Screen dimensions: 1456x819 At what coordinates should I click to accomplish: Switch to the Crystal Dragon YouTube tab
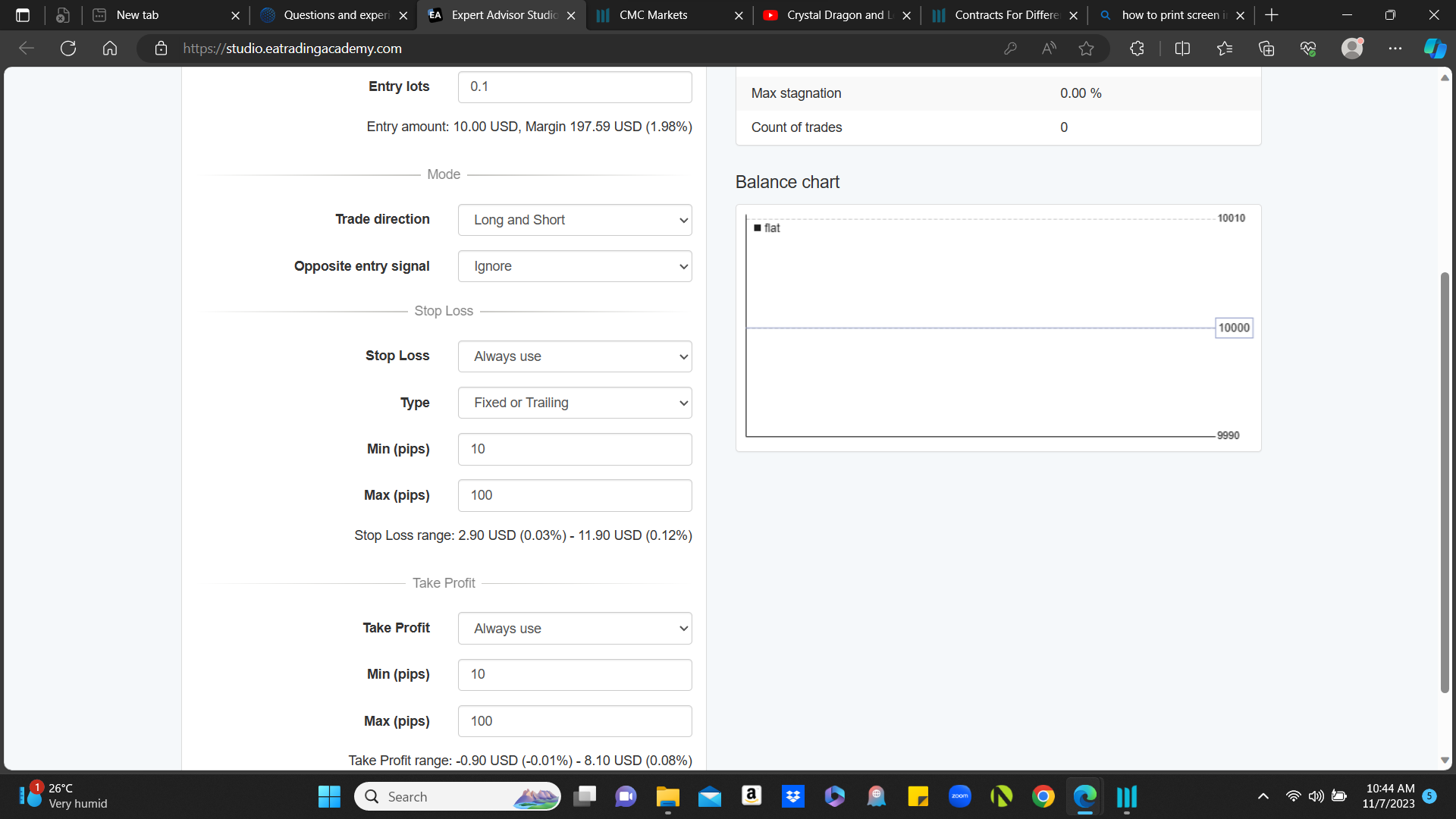pos(836,15)
